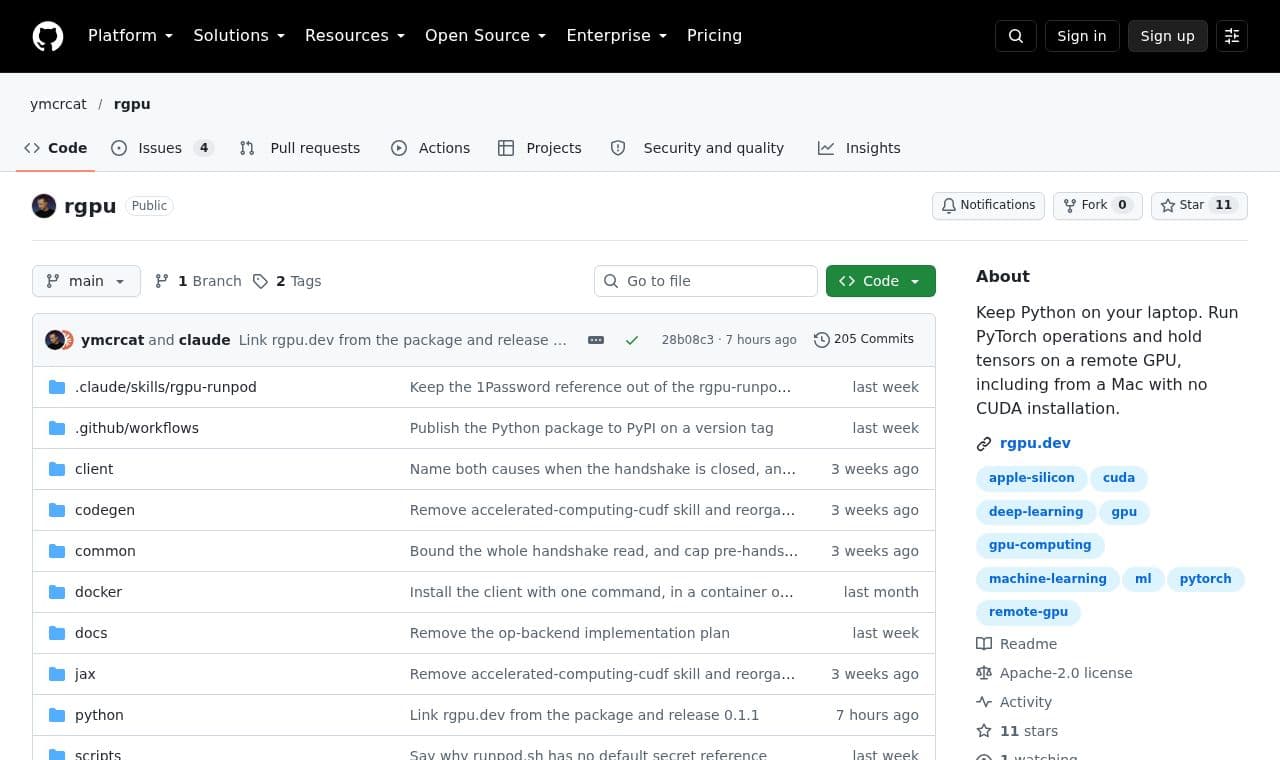Open the green Code dropdown button
Viewport: 1280px width, 760px height.
(x=881, y=281)
